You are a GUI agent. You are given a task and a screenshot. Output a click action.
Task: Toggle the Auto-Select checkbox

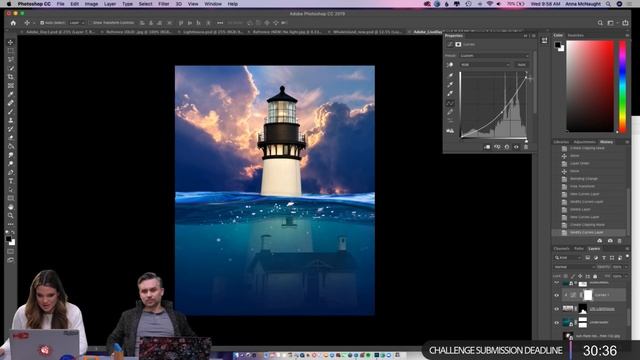pyautogui.click(x=42, y=23)
